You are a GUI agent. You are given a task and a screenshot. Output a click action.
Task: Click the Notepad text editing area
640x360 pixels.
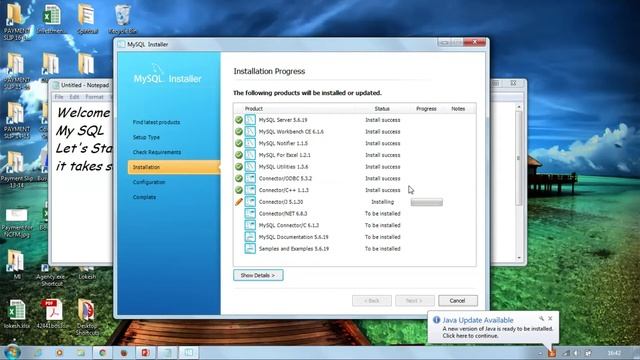pos(82,183)
